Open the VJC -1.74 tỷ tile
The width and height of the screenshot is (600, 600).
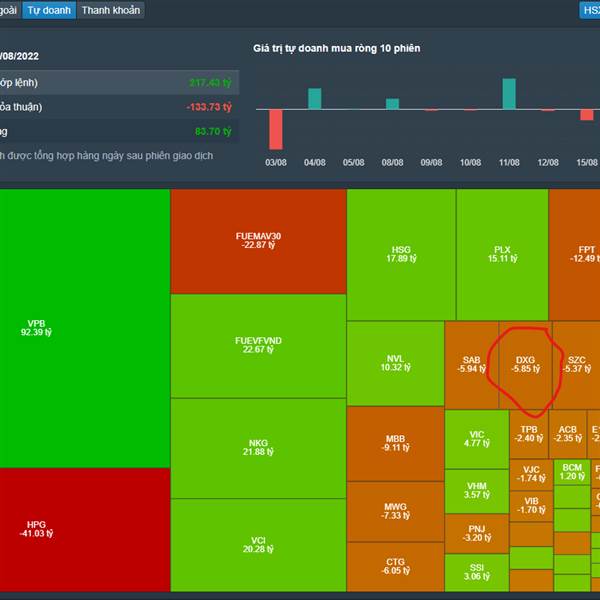click(532, 475)
